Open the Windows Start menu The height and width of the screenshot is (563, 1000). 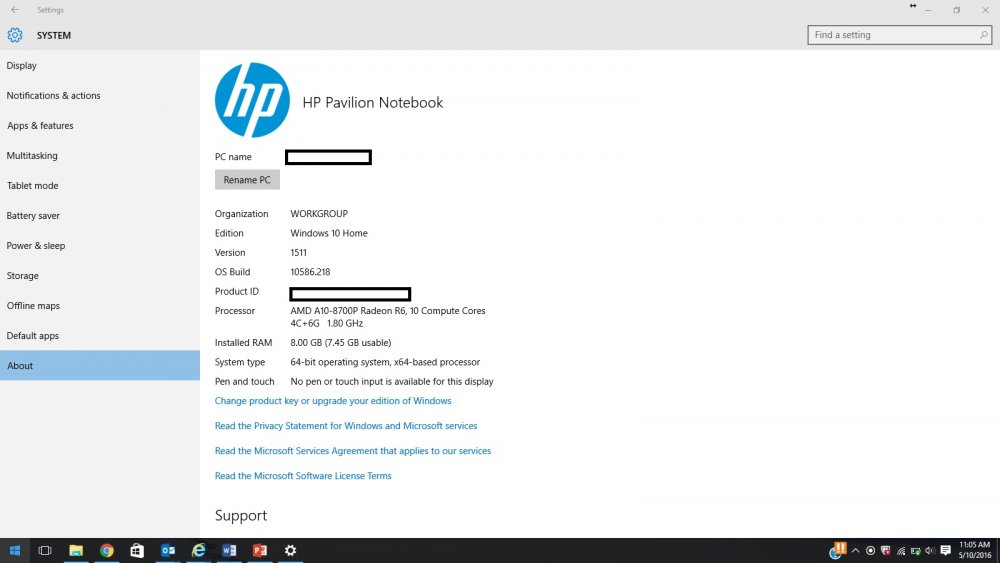[x=15, y=550]
